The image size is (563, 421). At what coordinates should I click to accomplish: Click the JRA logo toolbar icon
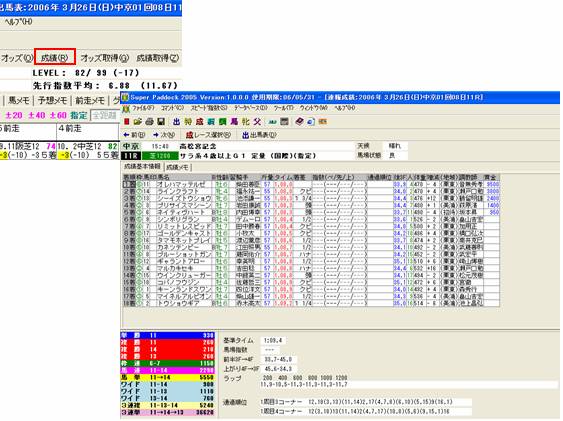(273, 122)
